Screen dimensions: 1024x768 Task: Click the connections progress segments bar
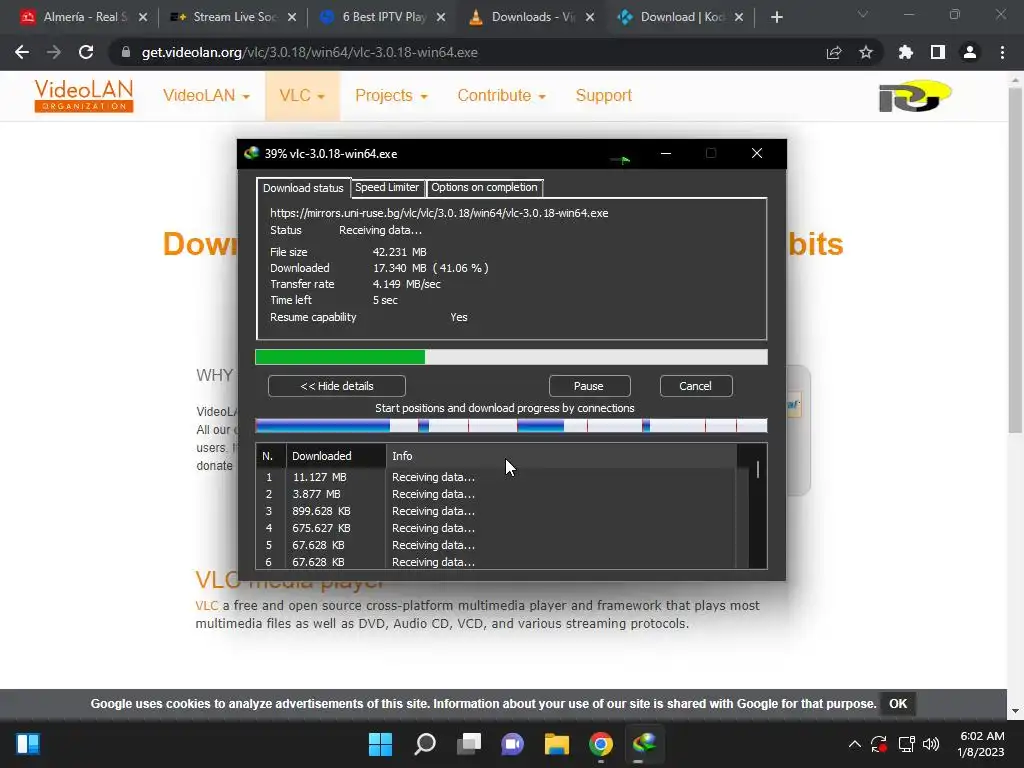coord(511,426)
